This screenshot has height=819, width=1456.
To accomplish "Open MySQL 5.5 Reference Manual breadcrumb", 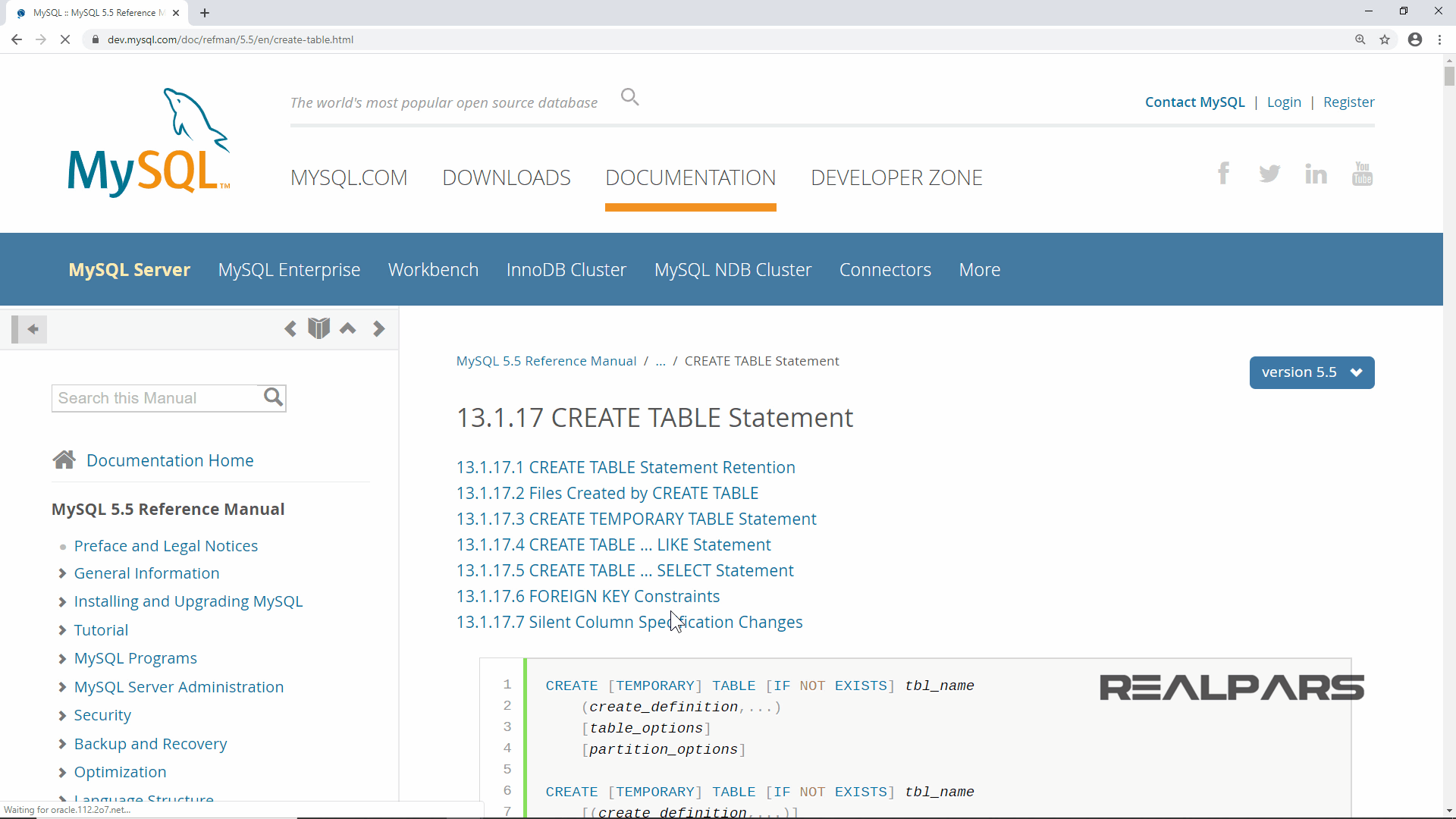I will click(x=546, y=361).
